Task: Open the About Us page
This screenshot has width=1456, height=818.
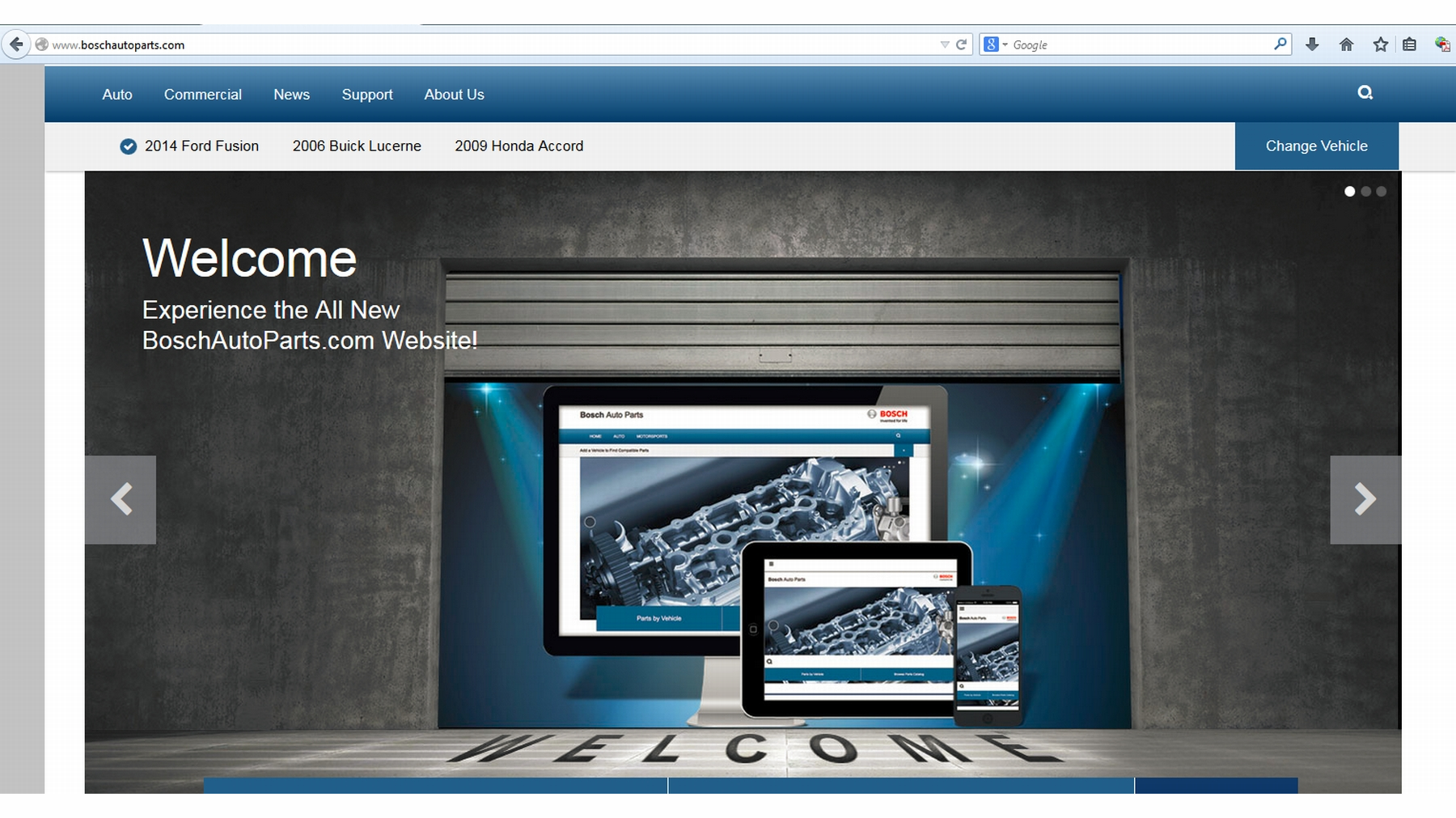Action: point(454,95)
